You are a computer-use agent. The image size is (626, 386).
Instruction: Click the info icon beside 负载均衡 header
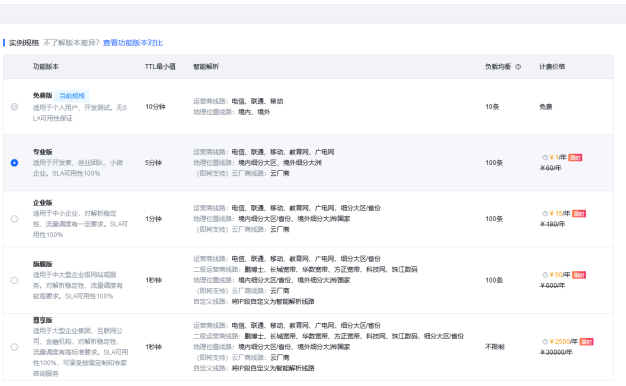point(518,67)
